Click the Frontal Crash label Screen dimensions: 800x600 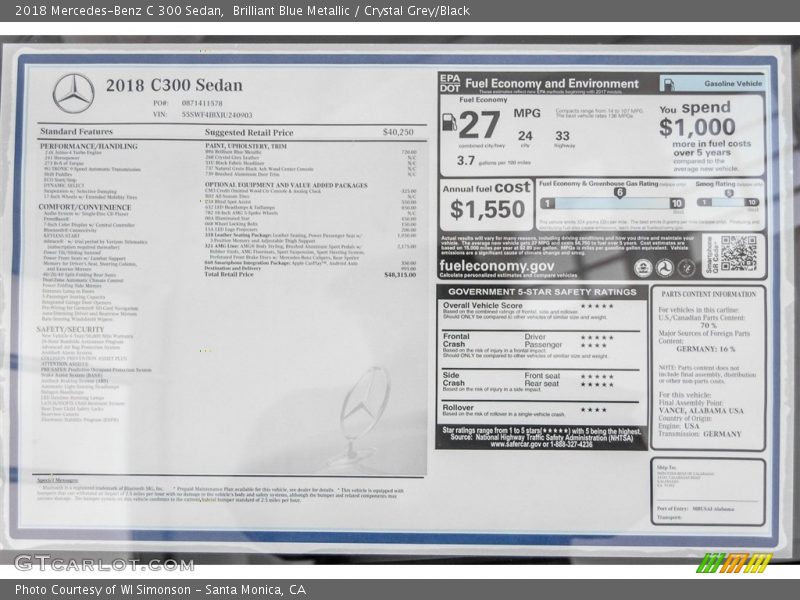(x=456, y=340)
